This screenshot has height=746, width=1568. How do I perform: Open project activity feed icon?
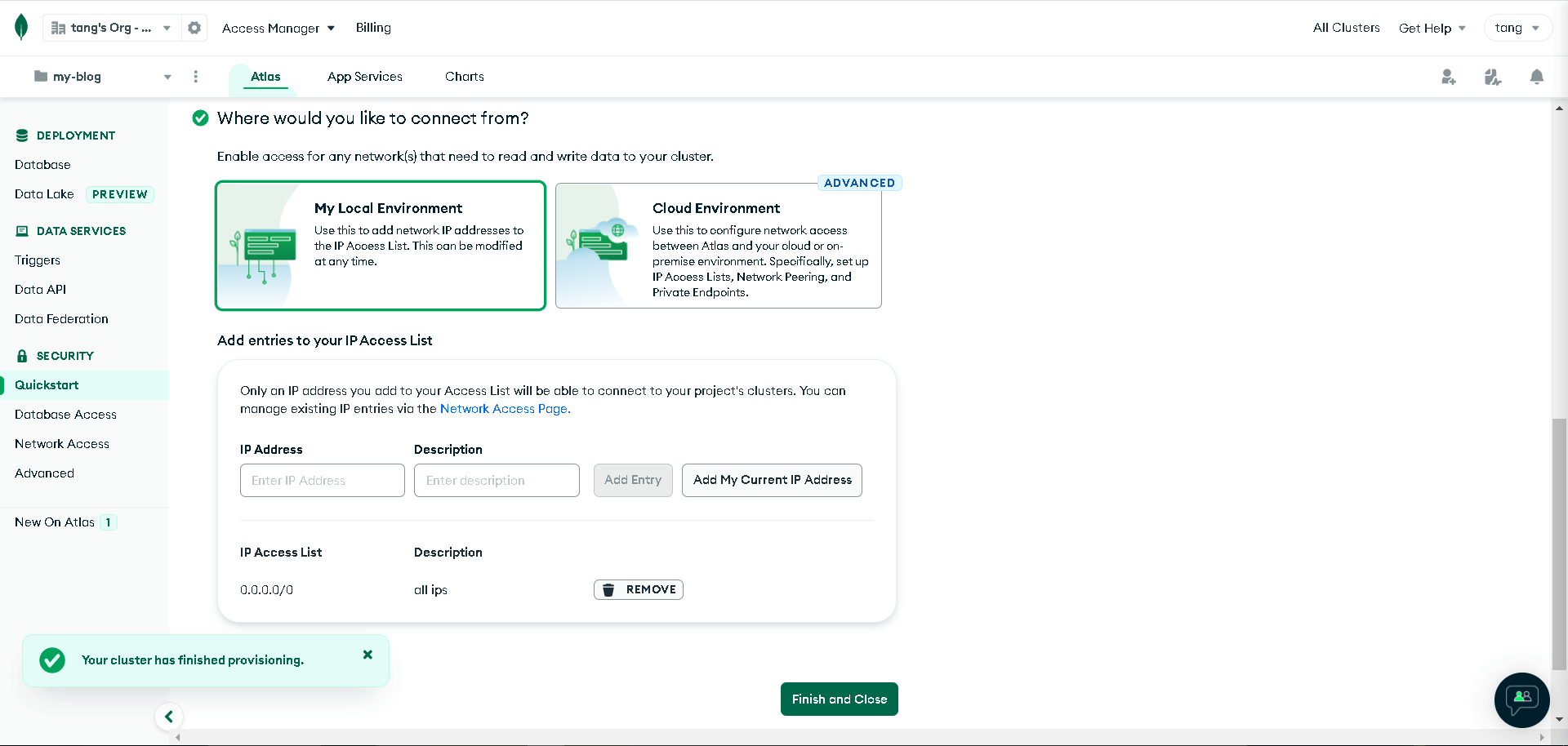coord(1492,77)
